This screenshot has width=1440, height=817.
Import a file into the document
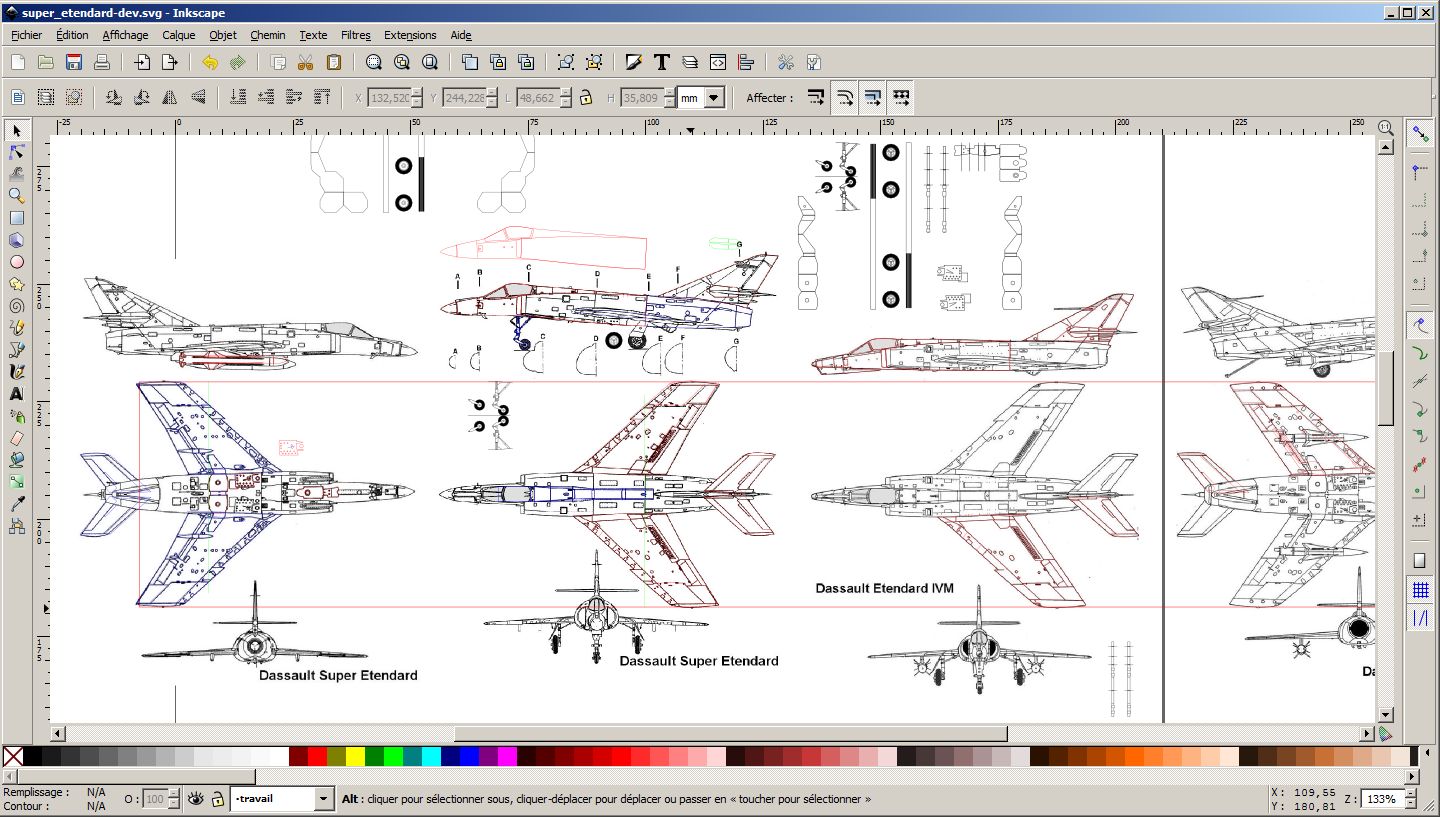click(x=142, y=62)
